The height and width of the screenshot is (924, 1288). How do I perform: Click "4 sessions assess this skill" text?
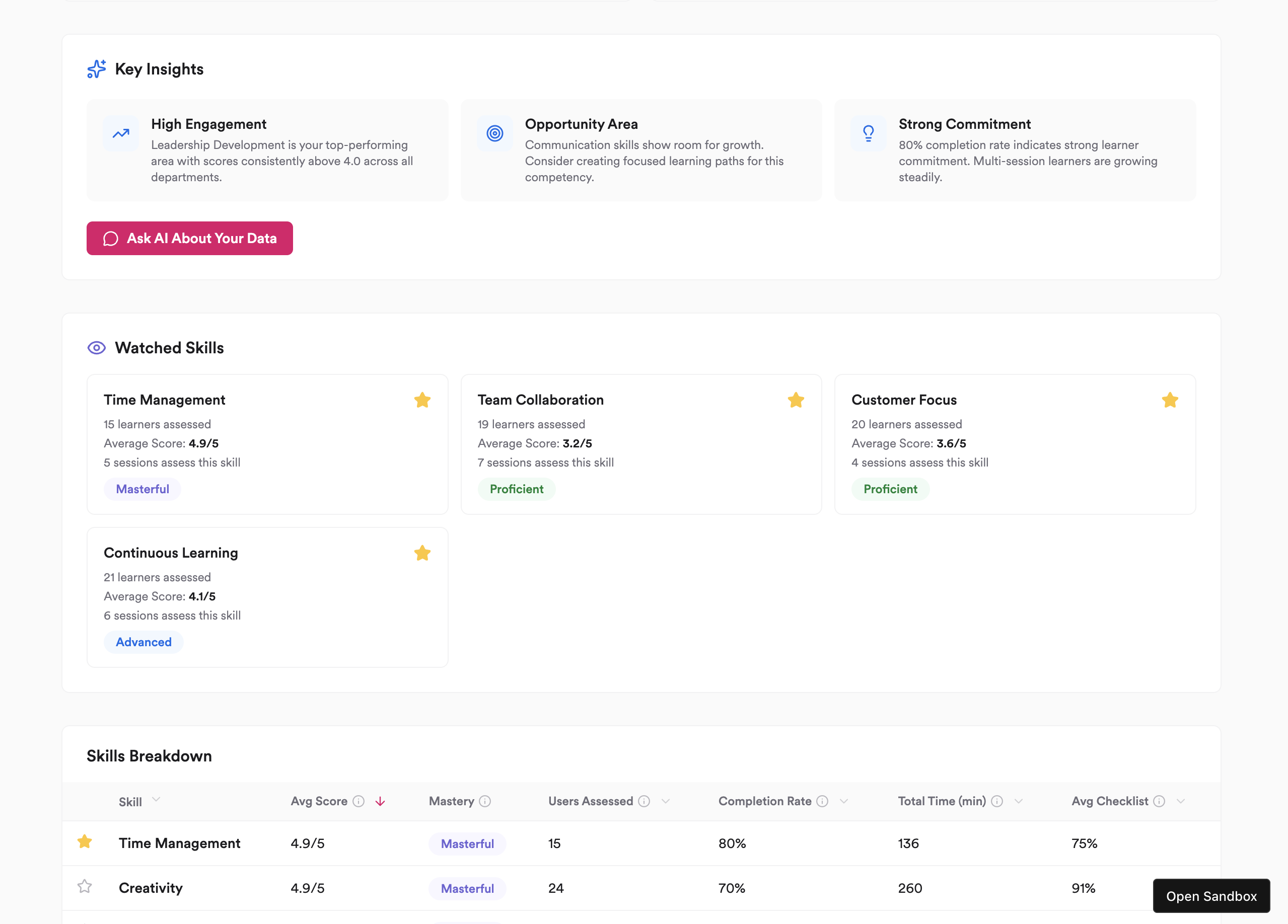pos(919,462)
